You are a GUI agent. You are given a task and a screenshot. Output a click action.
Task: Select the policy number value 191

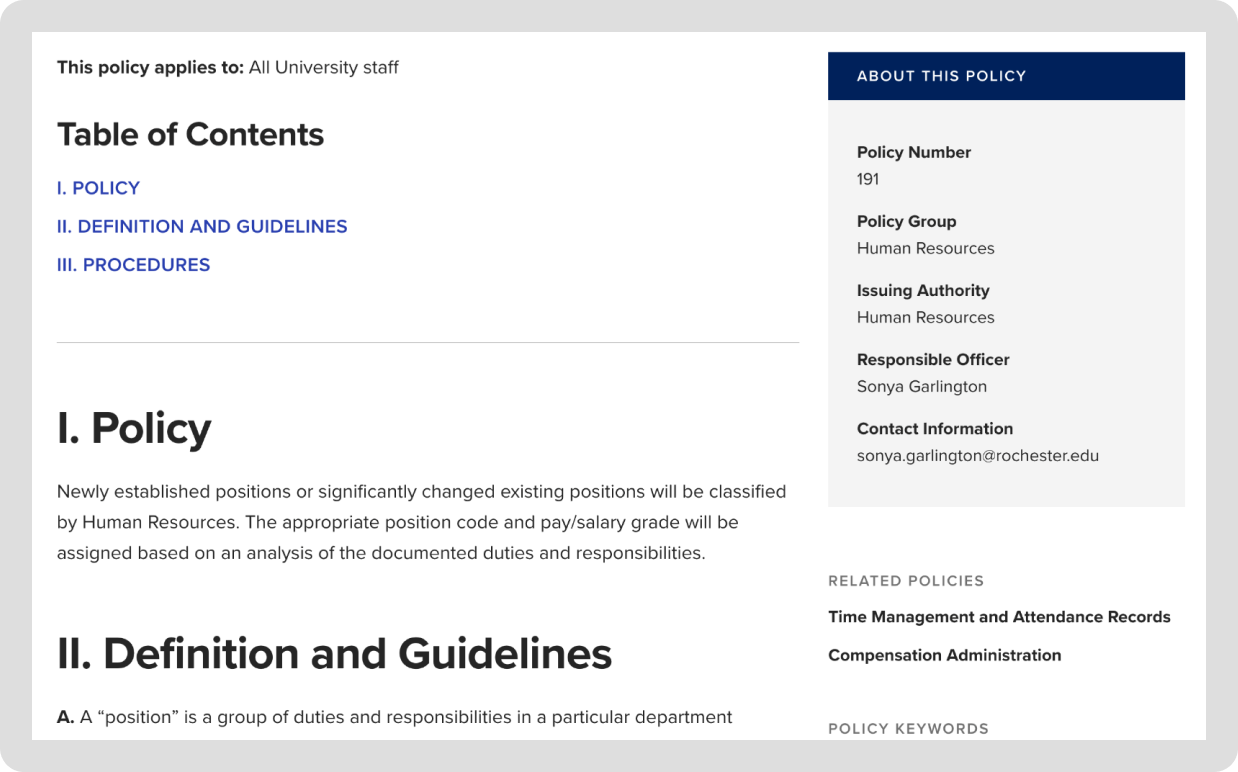tap(867, 179)
